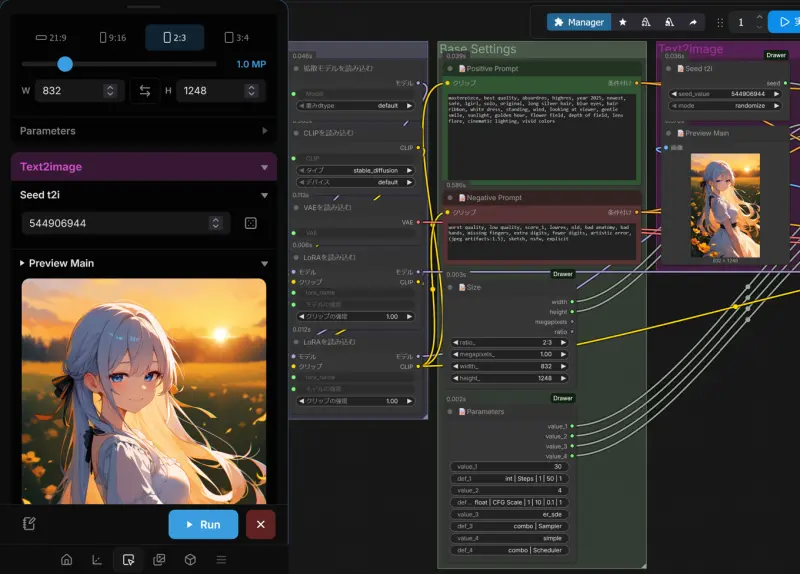The image size is (800, 574).
Task: Click def_2 CFG Scale definition field
Action: pyautogui.click(x=509, y=503)
